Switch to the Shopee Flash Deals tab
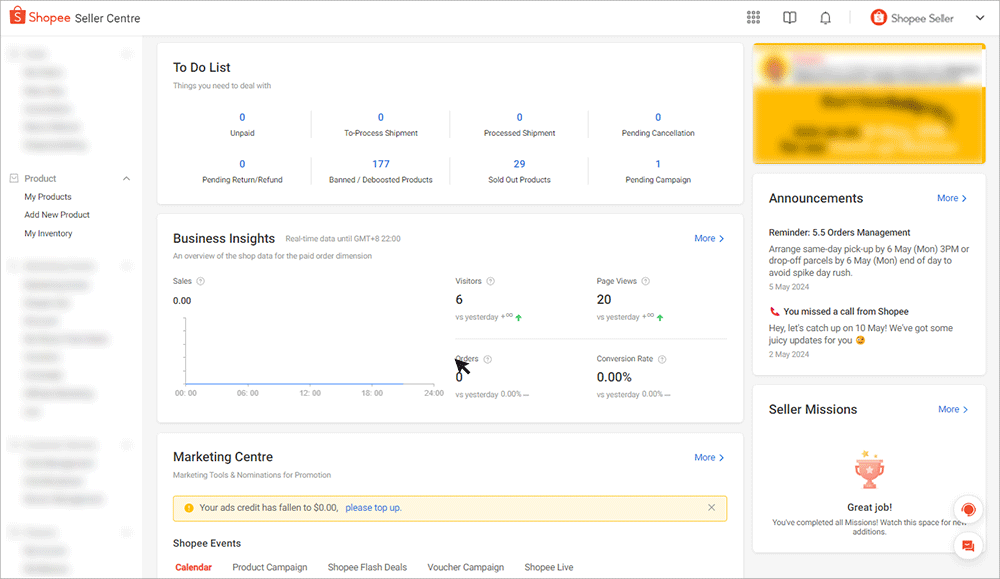 tap(367, 567)
